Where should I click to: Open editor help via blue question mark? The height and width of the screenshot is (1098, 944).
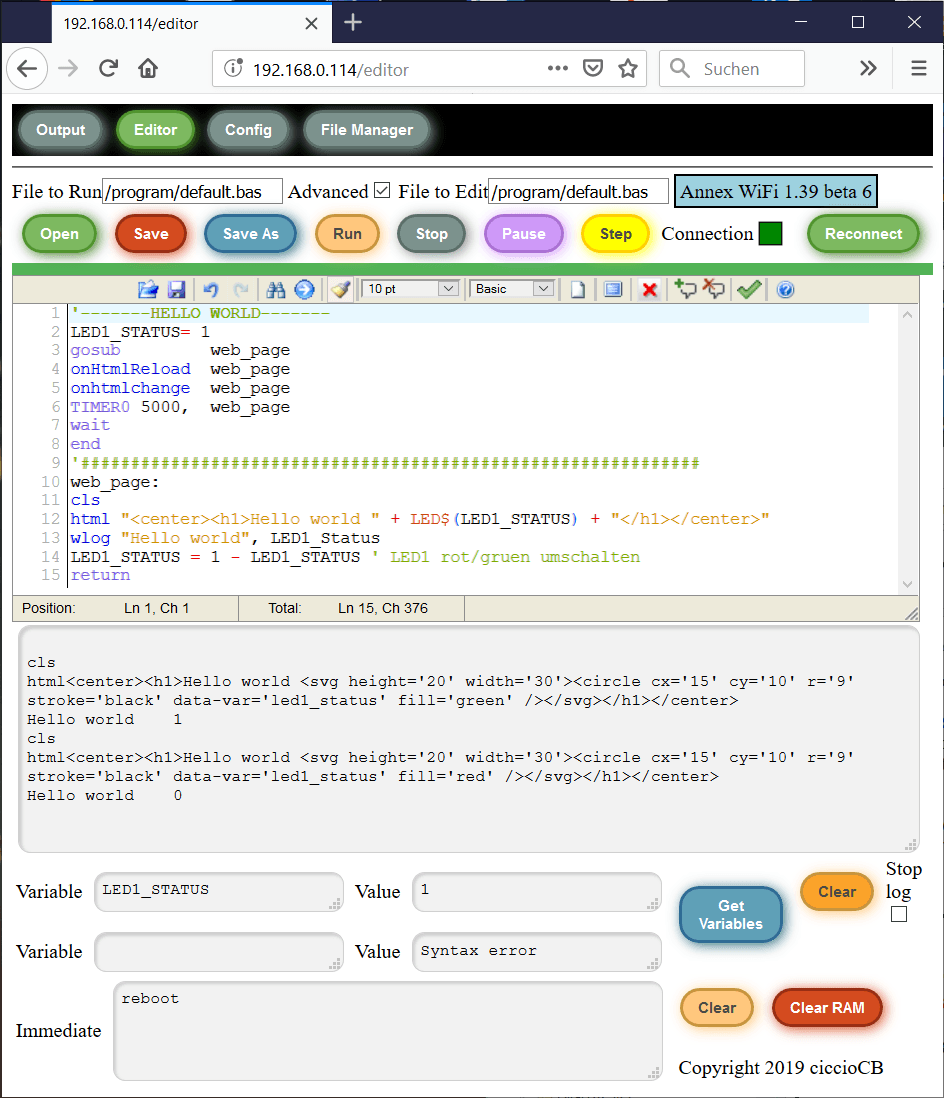click(785, 289)
